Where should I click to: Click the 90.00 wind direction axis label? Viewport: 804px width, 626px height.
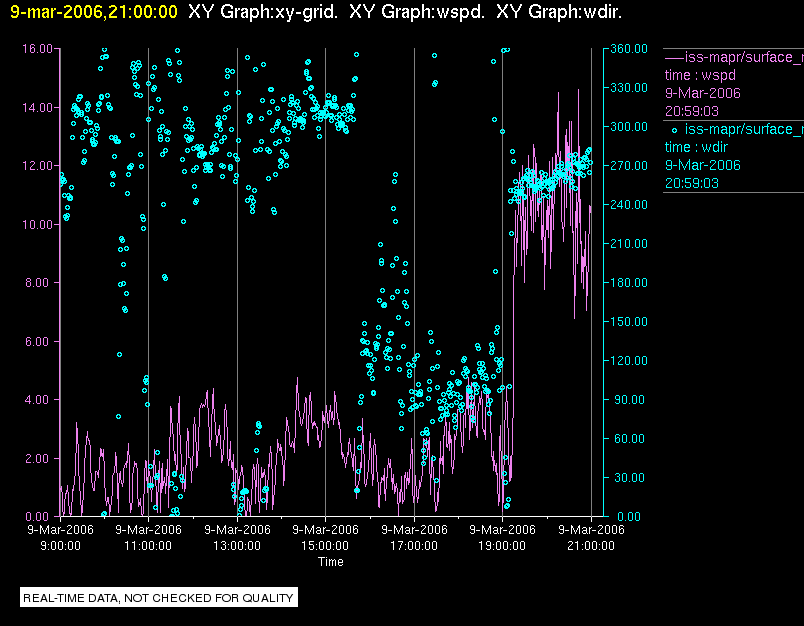pyautogui.click(x=630, y=399)
